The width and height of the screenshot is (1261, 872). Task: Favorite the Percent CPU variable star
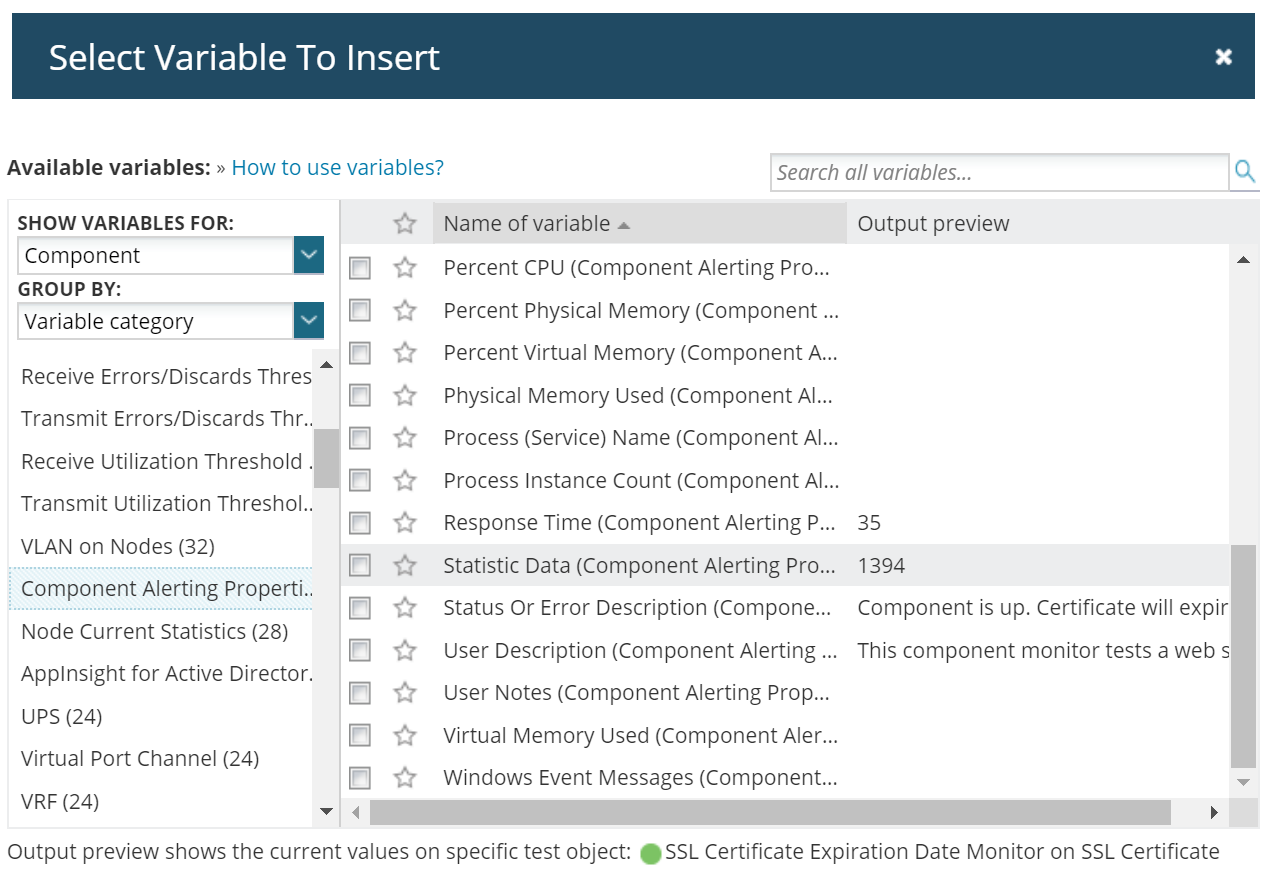coord(405,268)
